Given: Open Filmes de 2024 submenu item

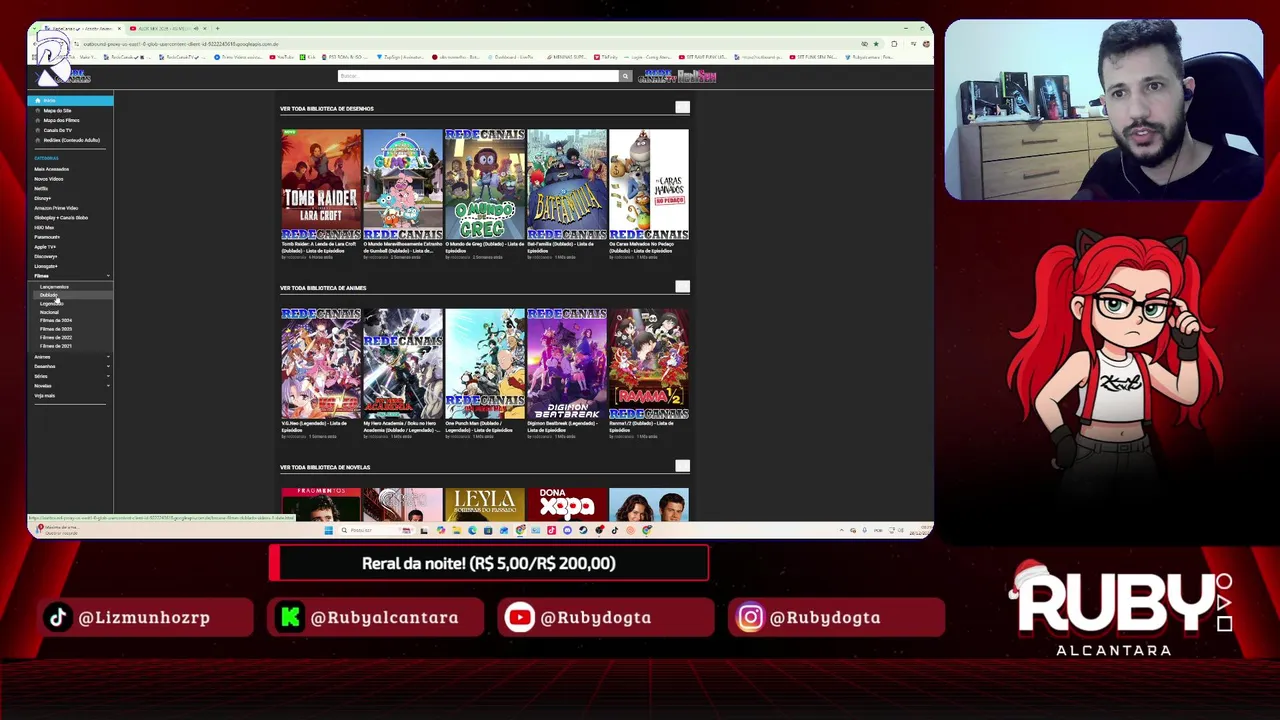Looking at the screenshot, I should (x=56, y=321).
